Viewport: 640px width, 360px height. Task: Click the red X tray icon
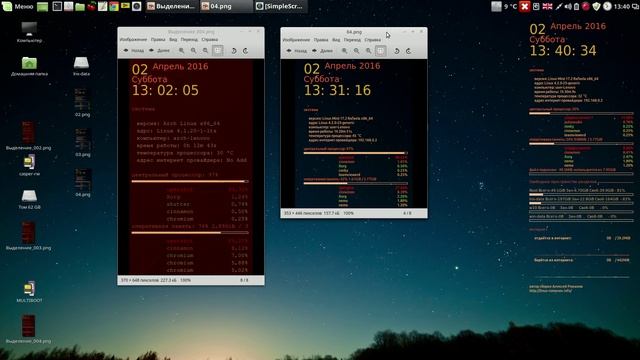tap(525, 6)
